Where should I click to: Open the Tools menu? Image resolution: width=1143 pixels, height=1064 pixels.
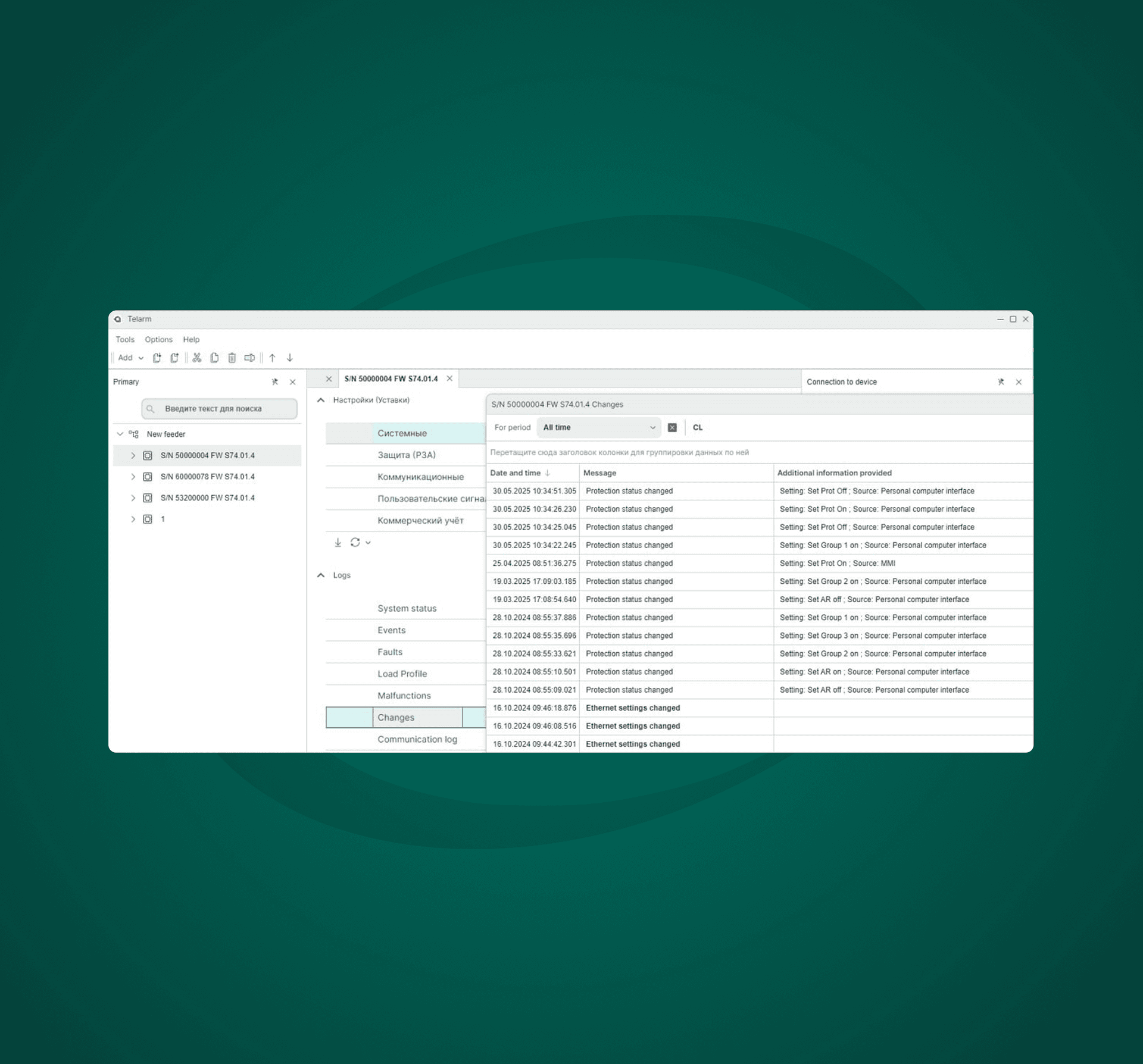(x=125, y=339)
